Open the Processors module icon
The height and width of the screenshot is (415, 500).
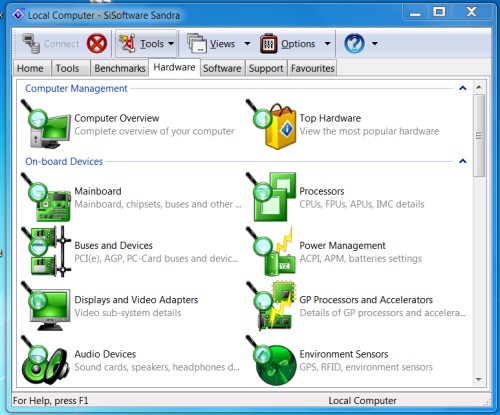tap(271, 197)
